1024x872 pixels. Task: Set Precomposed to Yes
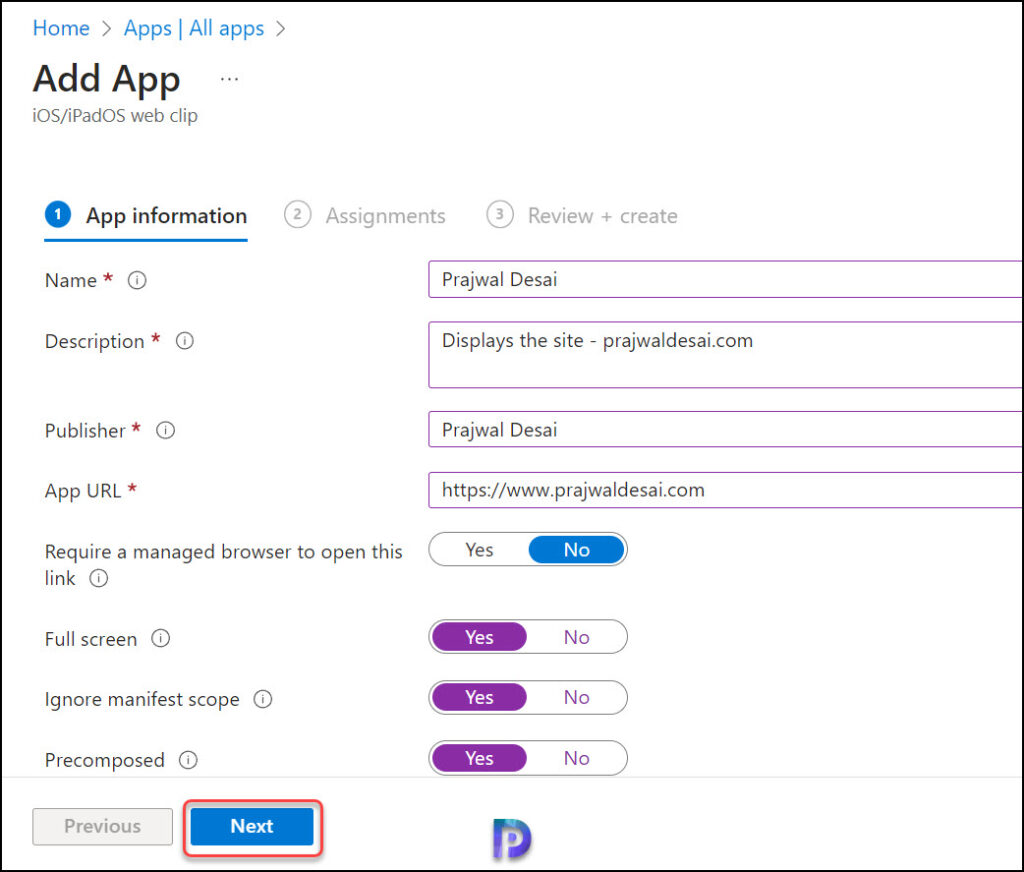point(479,758)
